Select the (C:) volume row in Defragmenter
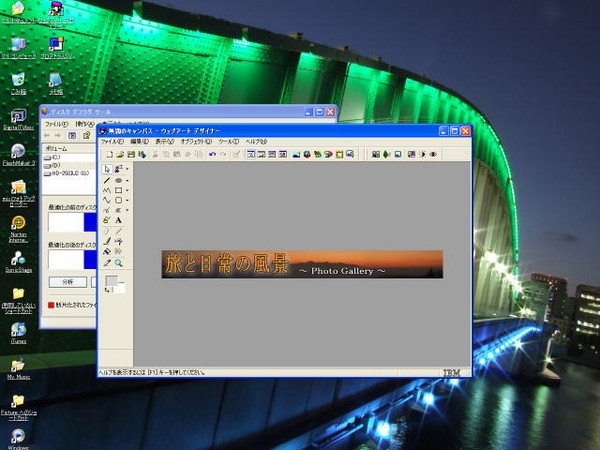 click(x=69, y=158)
